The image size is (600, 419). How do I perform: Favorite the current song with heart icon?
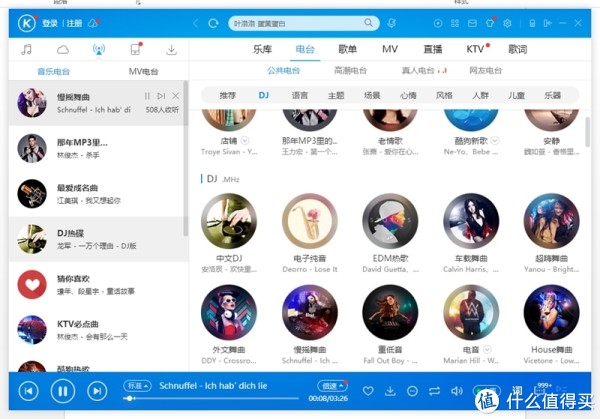[x=368, y=391]
